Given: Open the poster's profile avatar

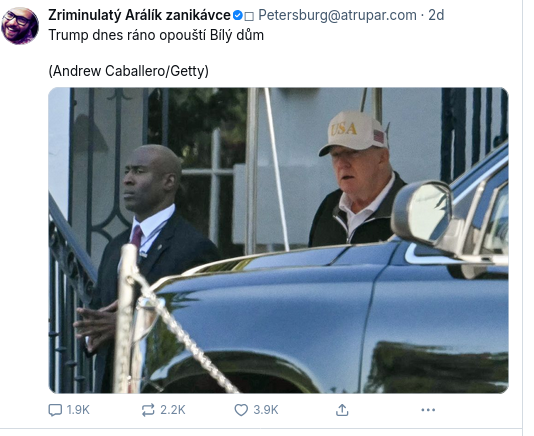Looking at the screenshot, I should 20,26.
